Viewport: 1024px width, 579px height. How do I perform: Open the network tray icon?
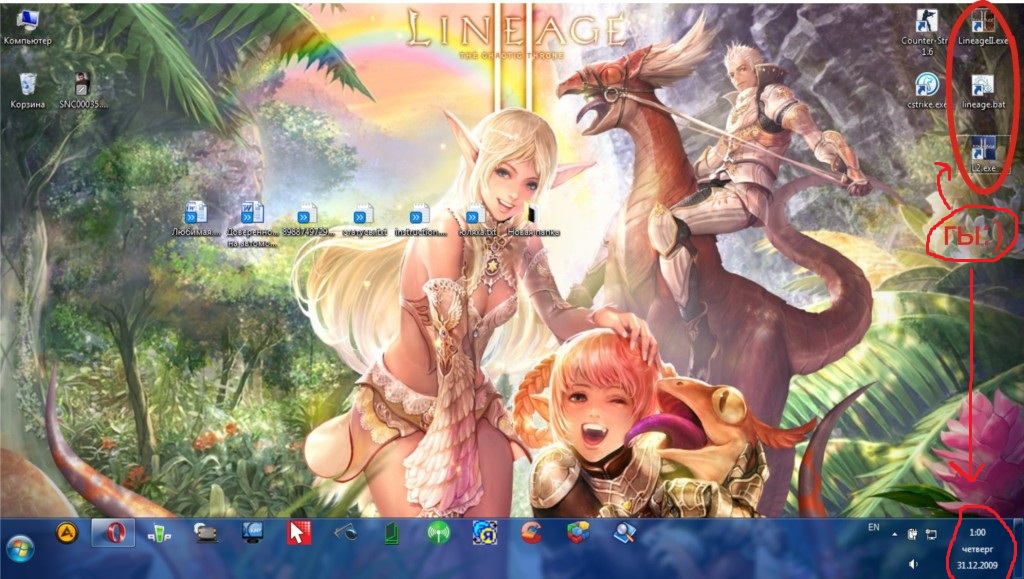(931, 535)
